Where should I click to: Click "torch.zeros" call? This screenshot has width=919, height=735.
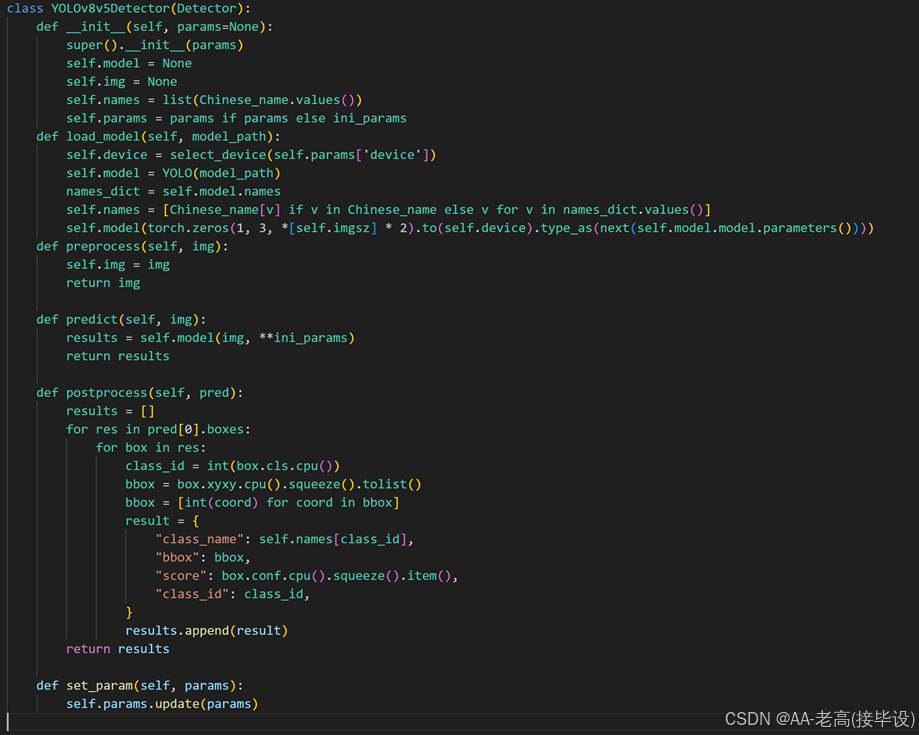click(188, 228)
